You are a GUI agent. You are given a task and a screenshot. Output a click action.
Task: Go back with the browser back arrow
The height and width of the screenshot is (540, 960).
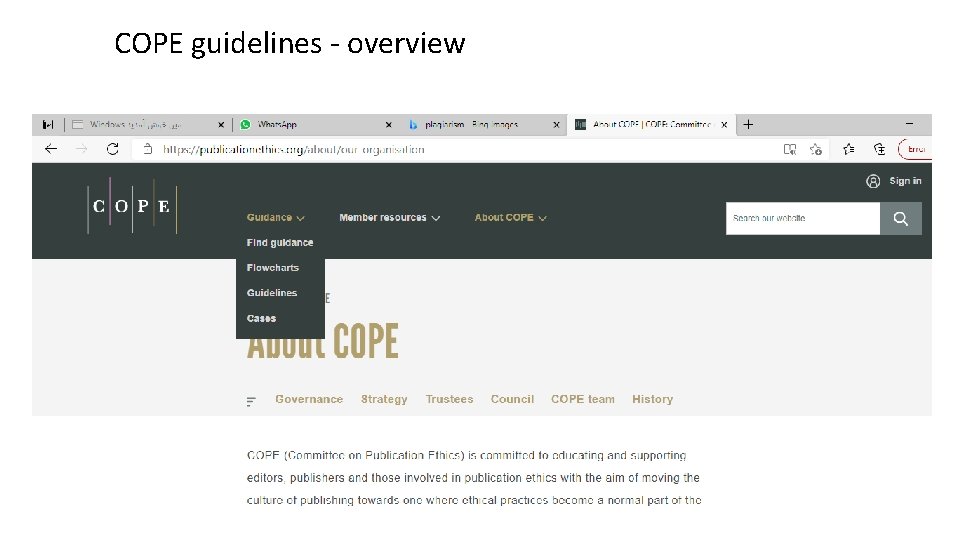(51, 149)
